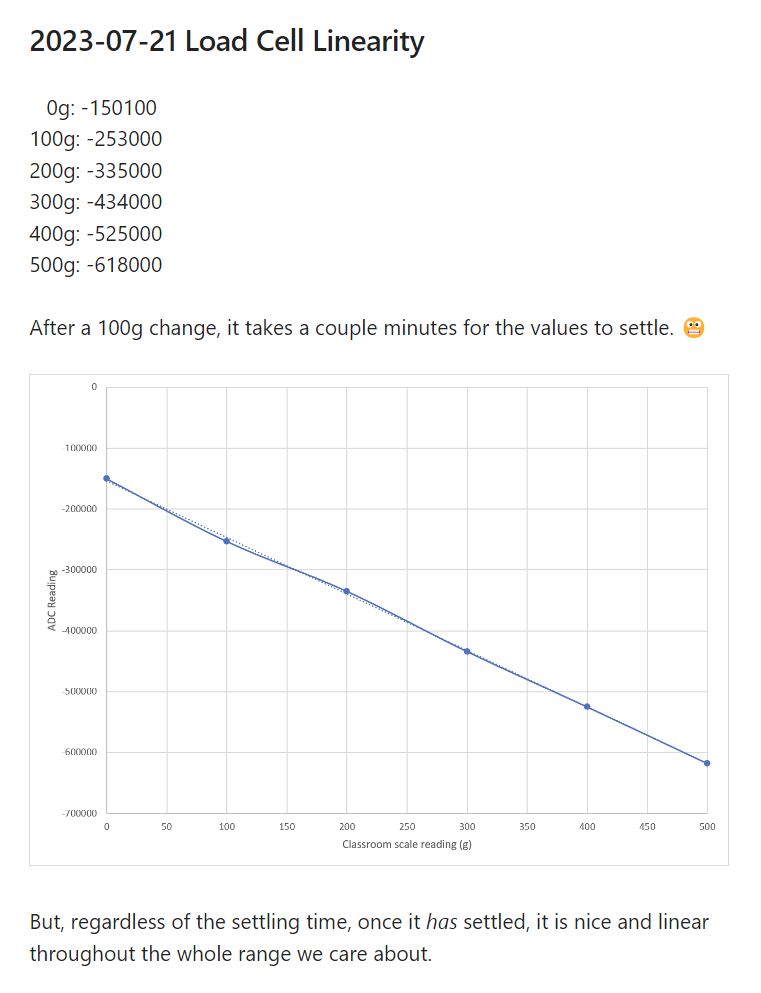The width and height of the screenshot is (761, 993).
Task: Click the '500g: -618000' text line
Action: click(x=96, y=265)
